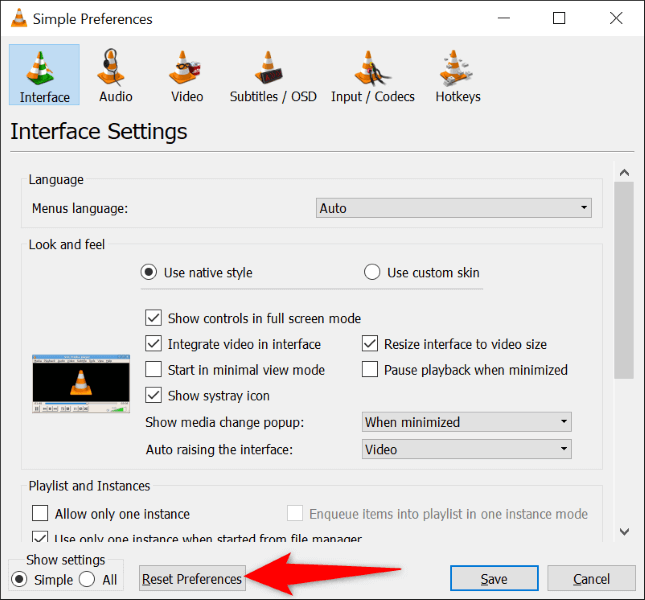This screenshot has width=645, height=600.
Task: Select Use native style radio button
Action: tap(148, 272)
